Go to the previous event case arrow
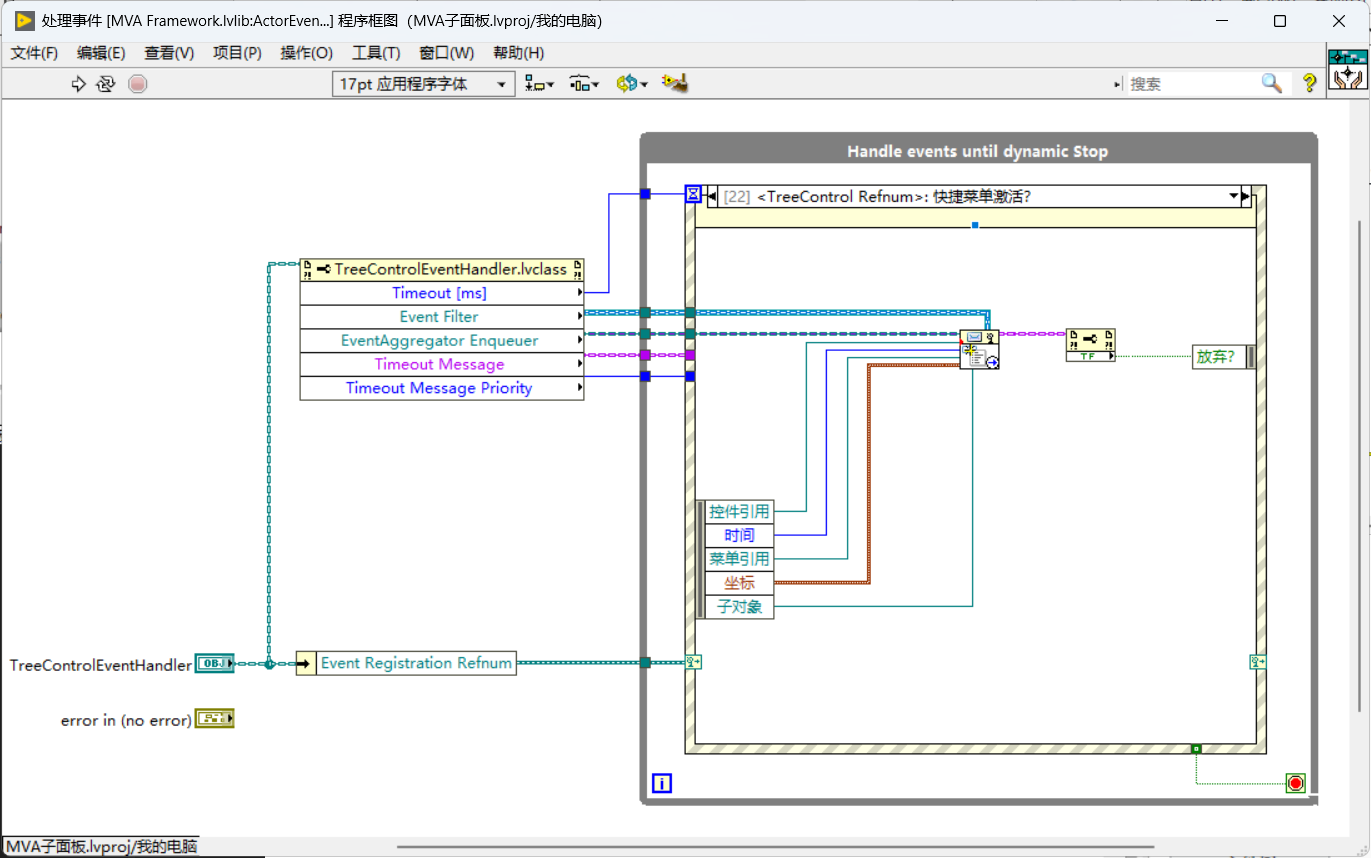Viewport: 1371px width, 858px height. [x=712, y=196]
